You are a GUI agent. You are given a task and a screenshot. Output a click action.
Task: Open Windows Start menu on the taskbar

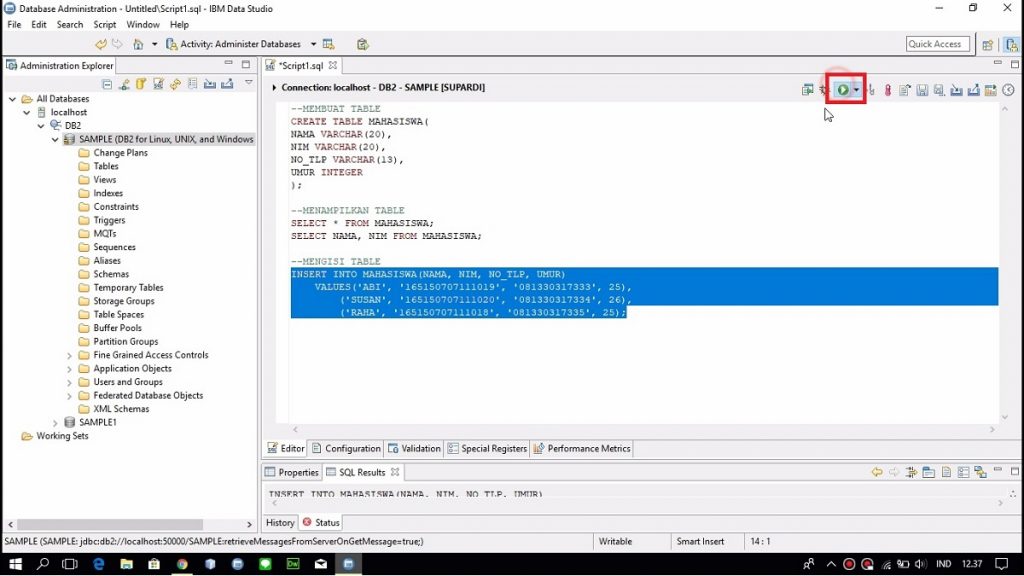tap(14, 564)
